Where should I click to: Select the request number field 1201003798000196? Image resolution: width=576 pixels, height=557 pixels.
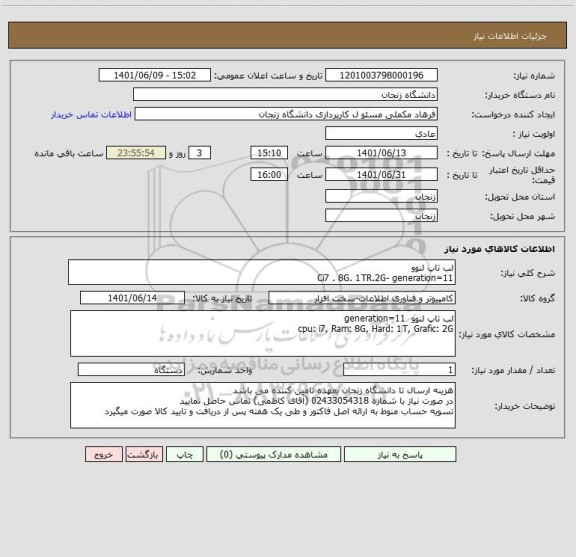(x=381, y=75)
